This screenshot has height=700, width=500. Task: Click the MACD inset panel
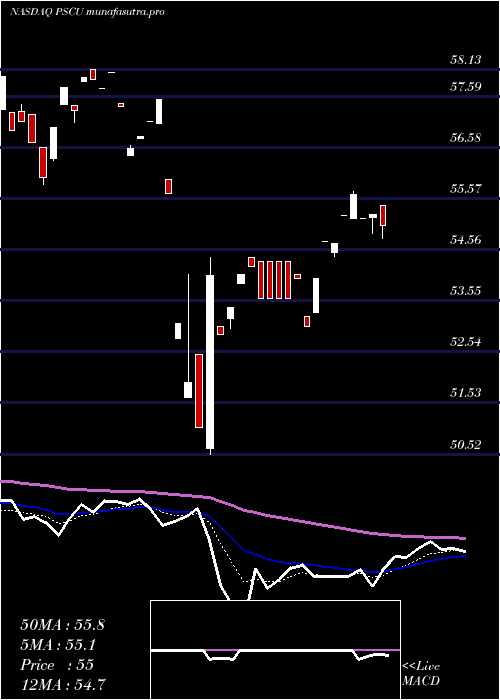click(x=275, y=650)
